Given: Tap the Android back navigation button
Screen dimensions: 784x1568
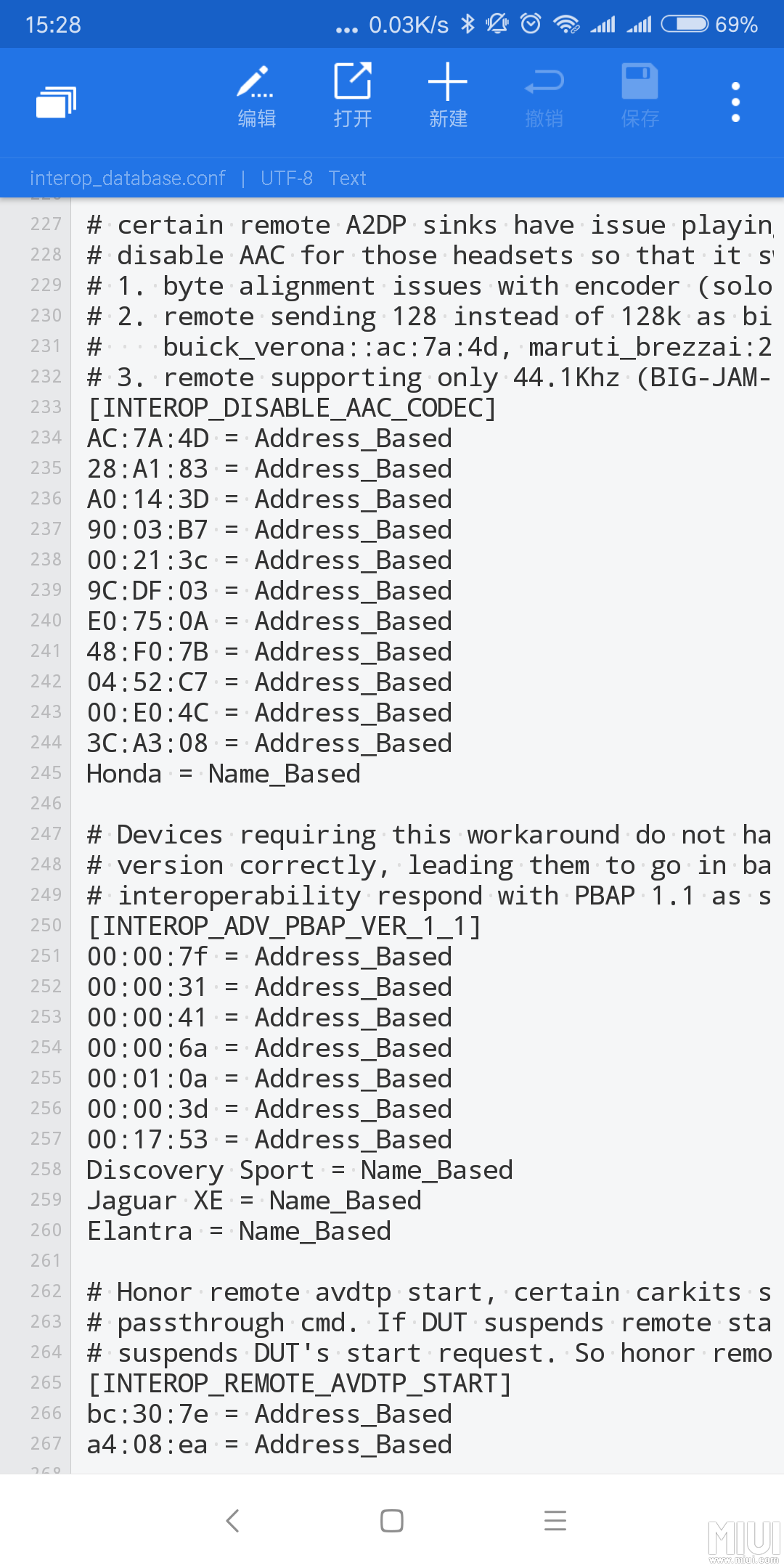Looking at the screenshot, I should click(233, 1520).
